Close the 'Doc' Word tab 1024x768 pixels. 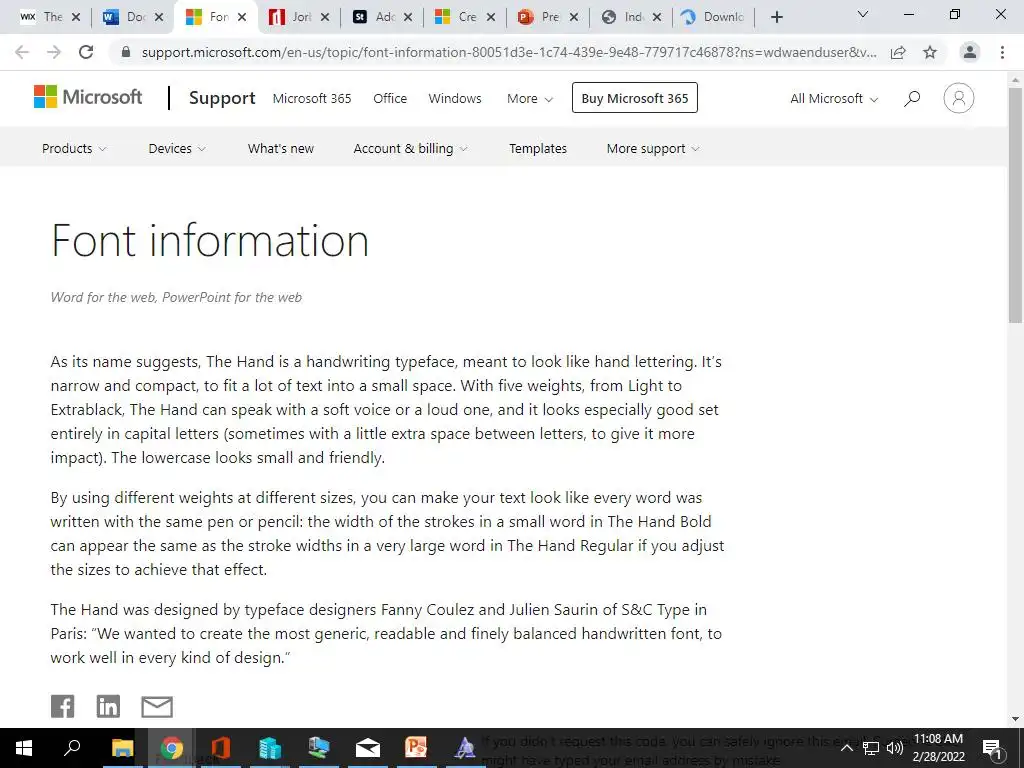coord(159,17)
